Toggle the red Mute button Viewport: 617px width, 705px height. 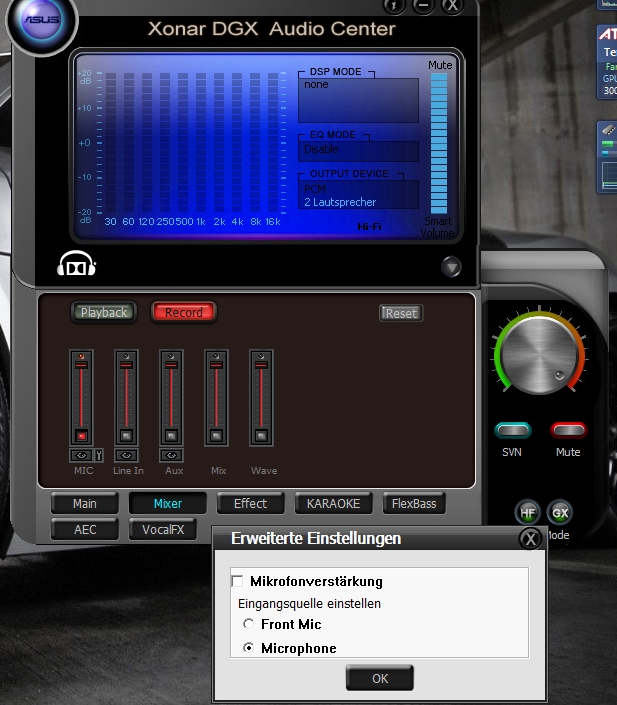[568, 430]
